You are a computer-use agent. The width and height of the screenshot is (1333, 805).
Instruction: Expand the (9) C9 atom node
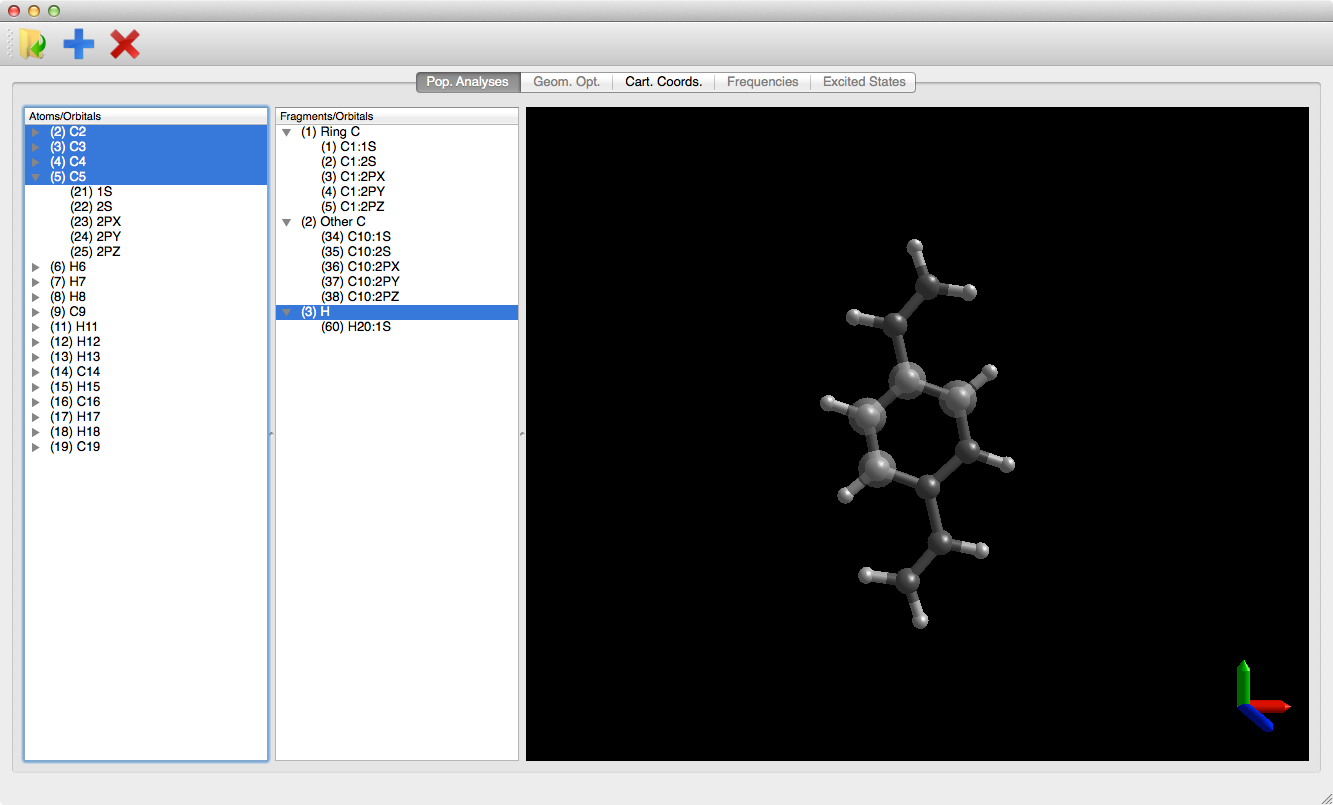(36, 312)
